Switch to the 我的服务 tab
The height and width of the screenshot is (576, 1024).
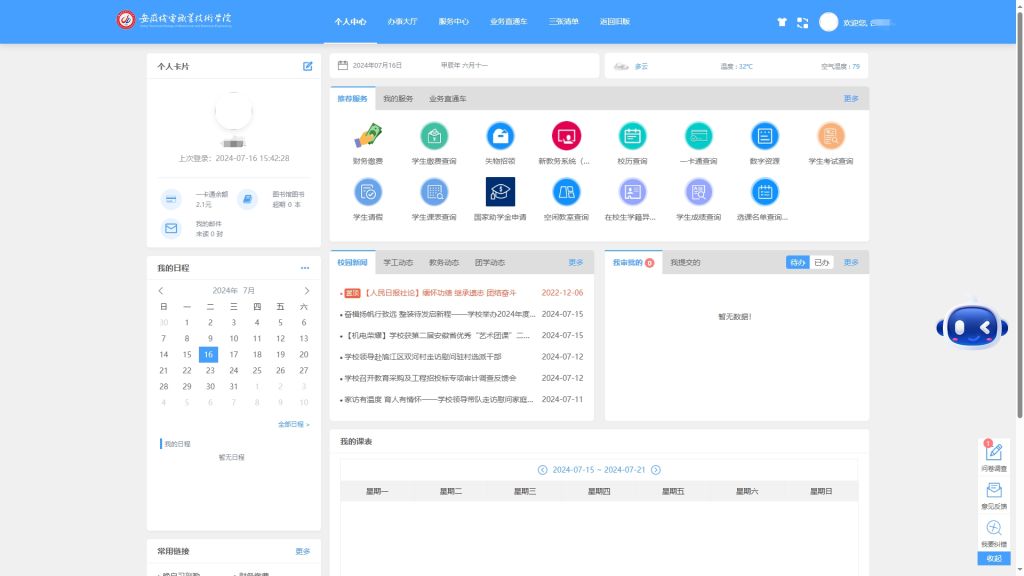pos(398,99)
